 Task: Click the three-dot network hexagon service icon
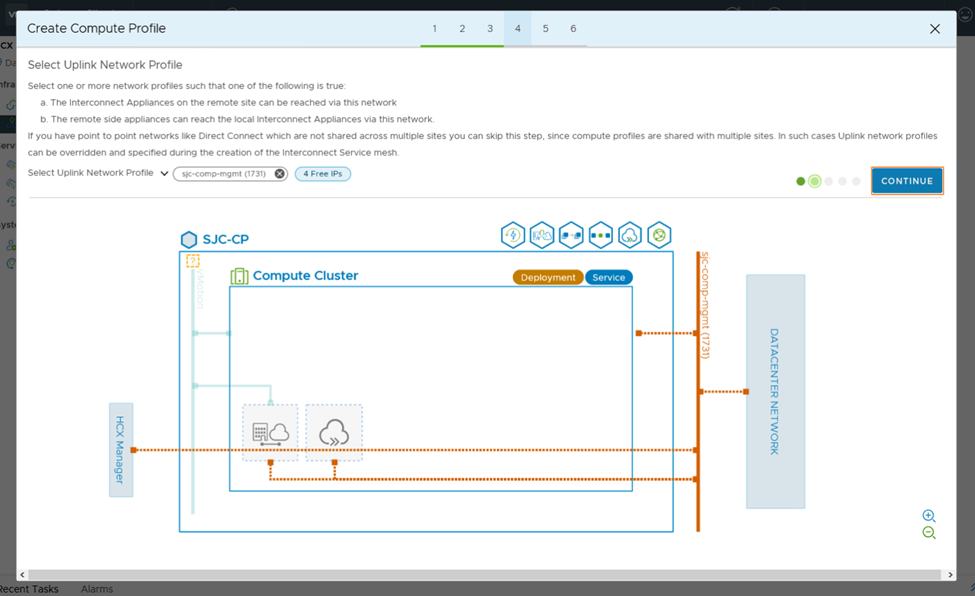601,235
